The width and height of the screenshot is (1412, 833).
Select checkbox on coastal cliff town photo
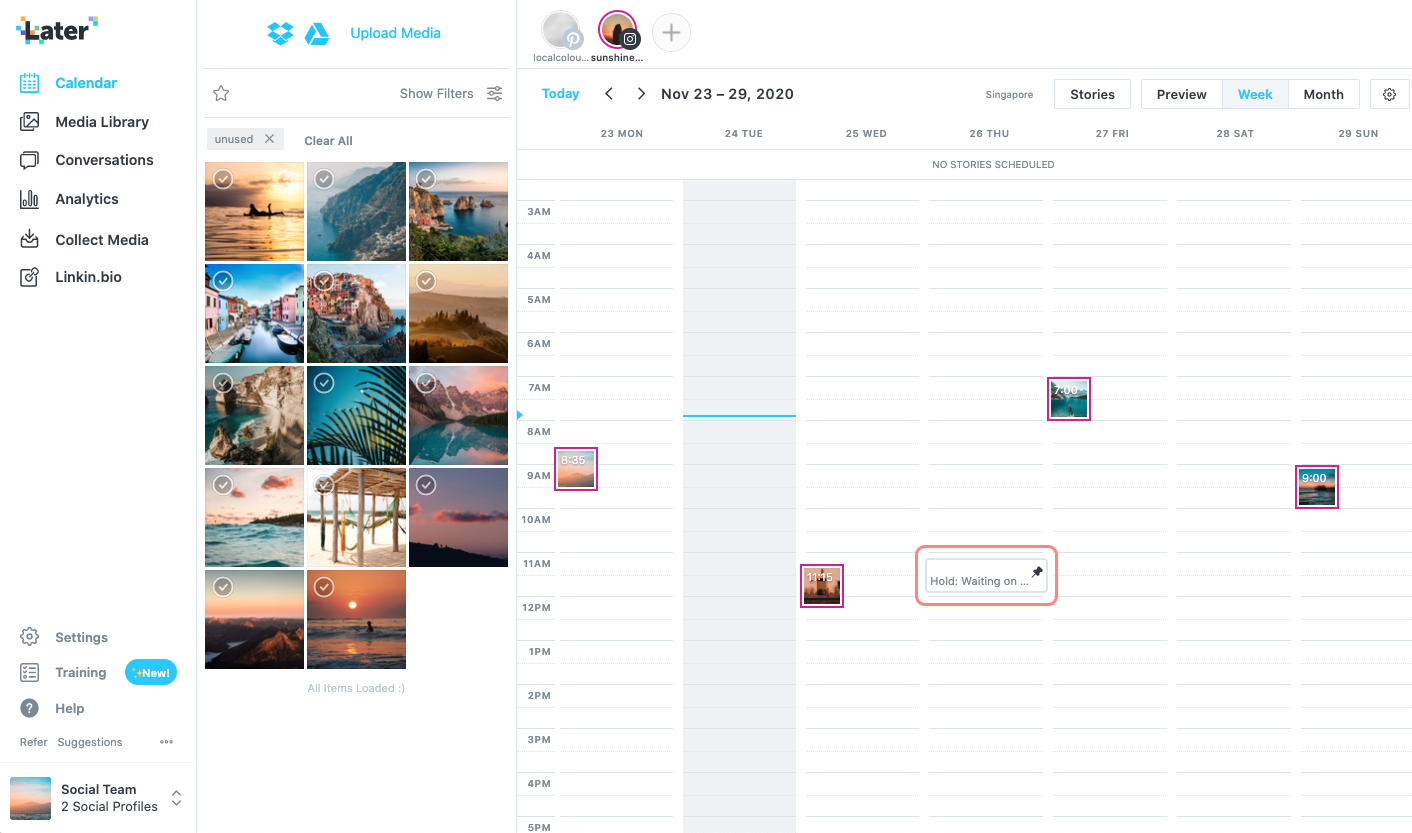[324, 179]
